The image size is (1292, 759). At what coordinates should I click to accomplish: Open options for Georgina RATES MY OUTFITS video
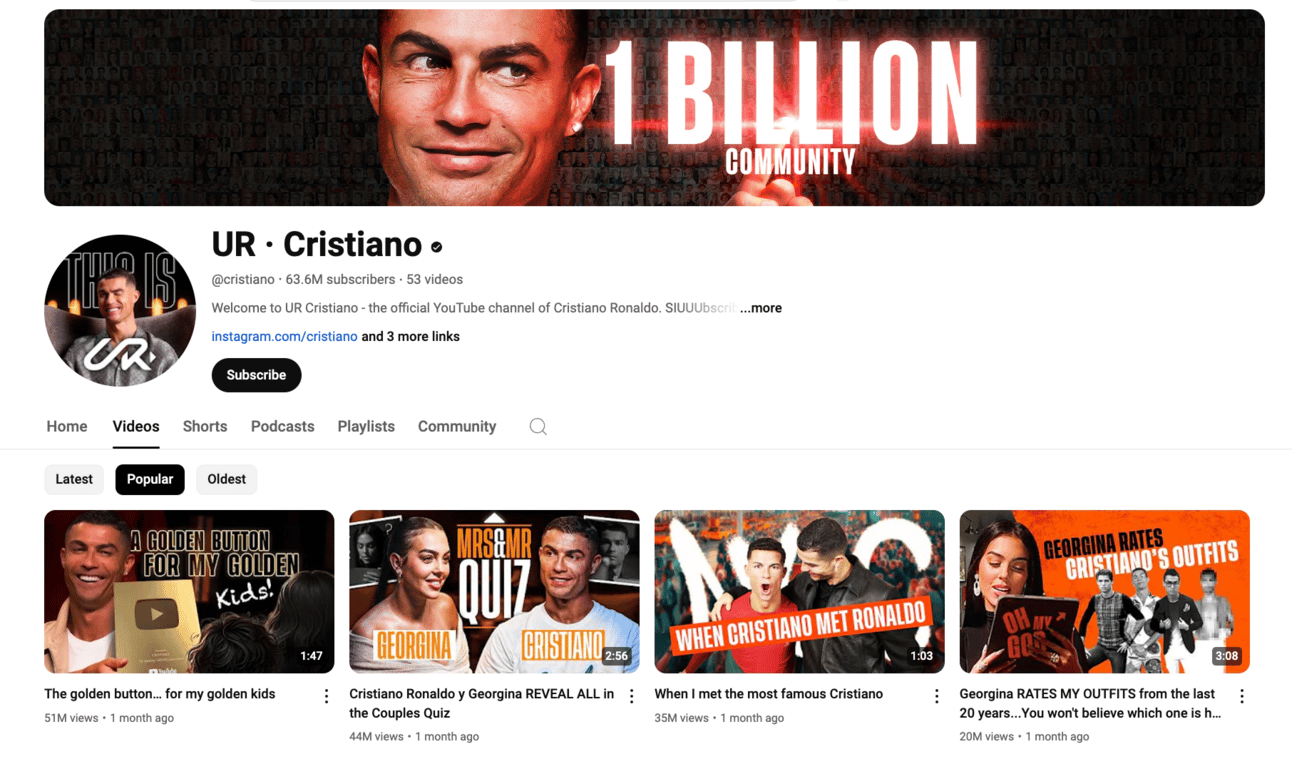pyautogui.click(x=1241, y=696)
